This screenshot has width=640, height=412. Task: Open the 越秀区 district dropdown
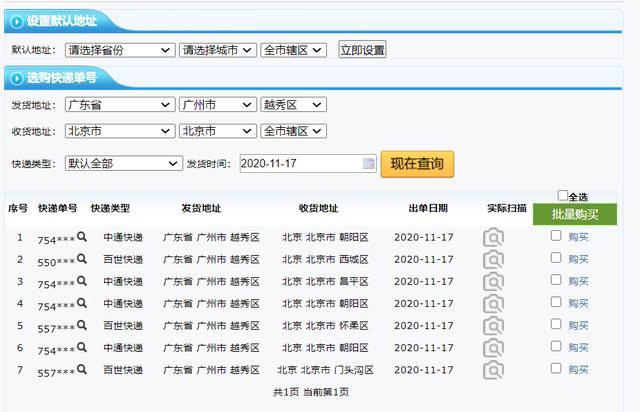[x=293, y=105]
